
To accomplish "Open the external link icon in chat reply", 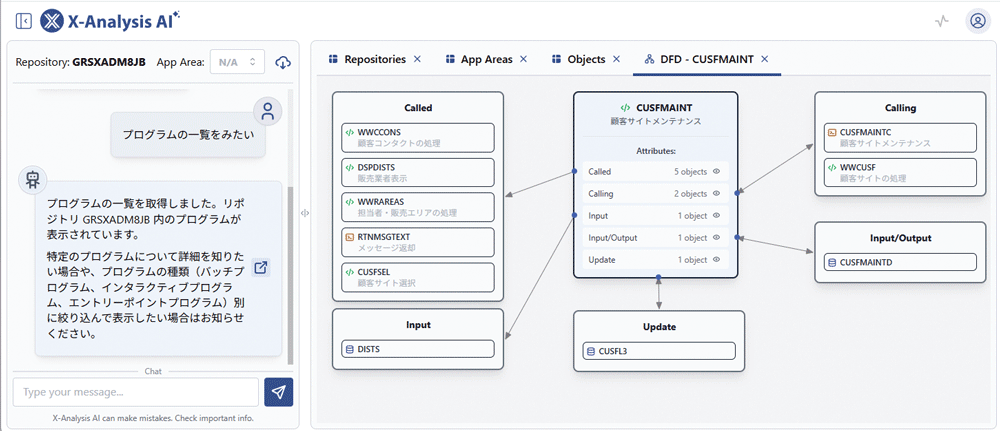I will (261, 267).
